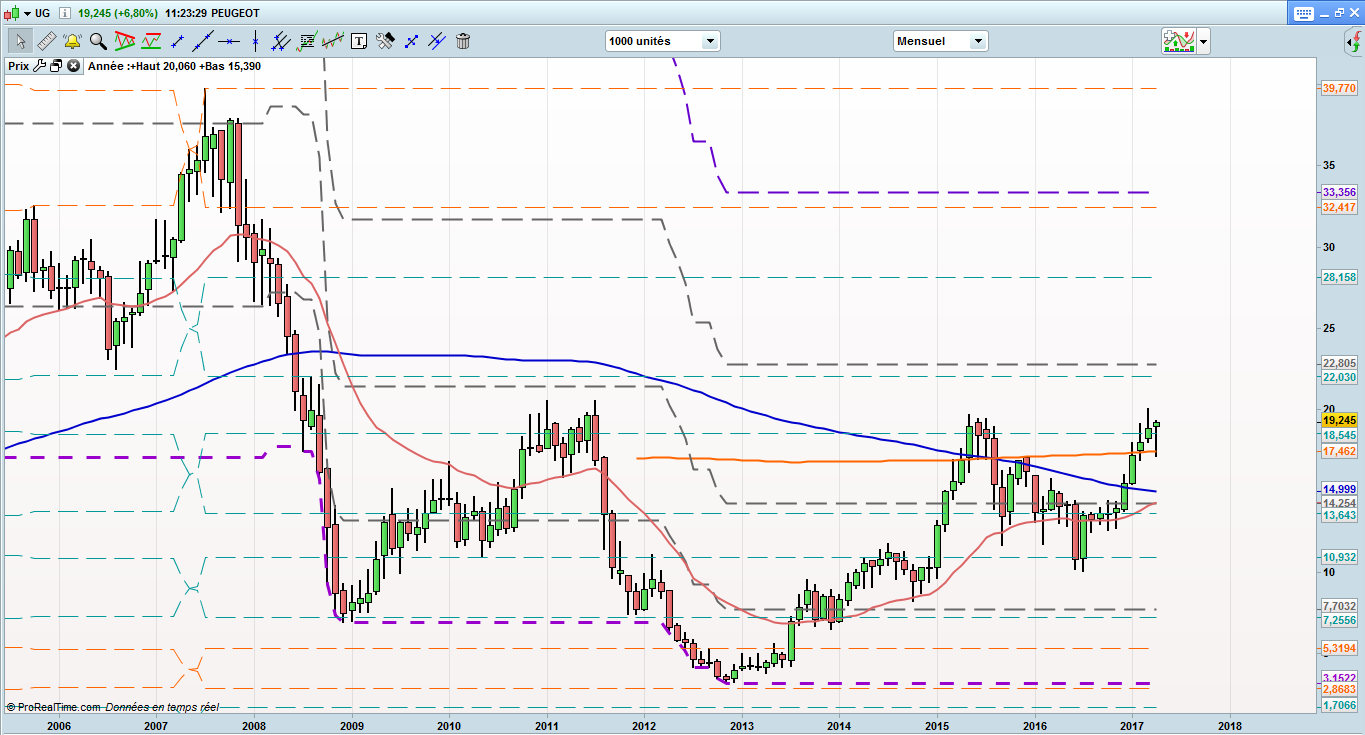Choose the crossed-out line tool
This screenshot has width=1365, height=735.
pyautogui.click(x=437, y=41)
